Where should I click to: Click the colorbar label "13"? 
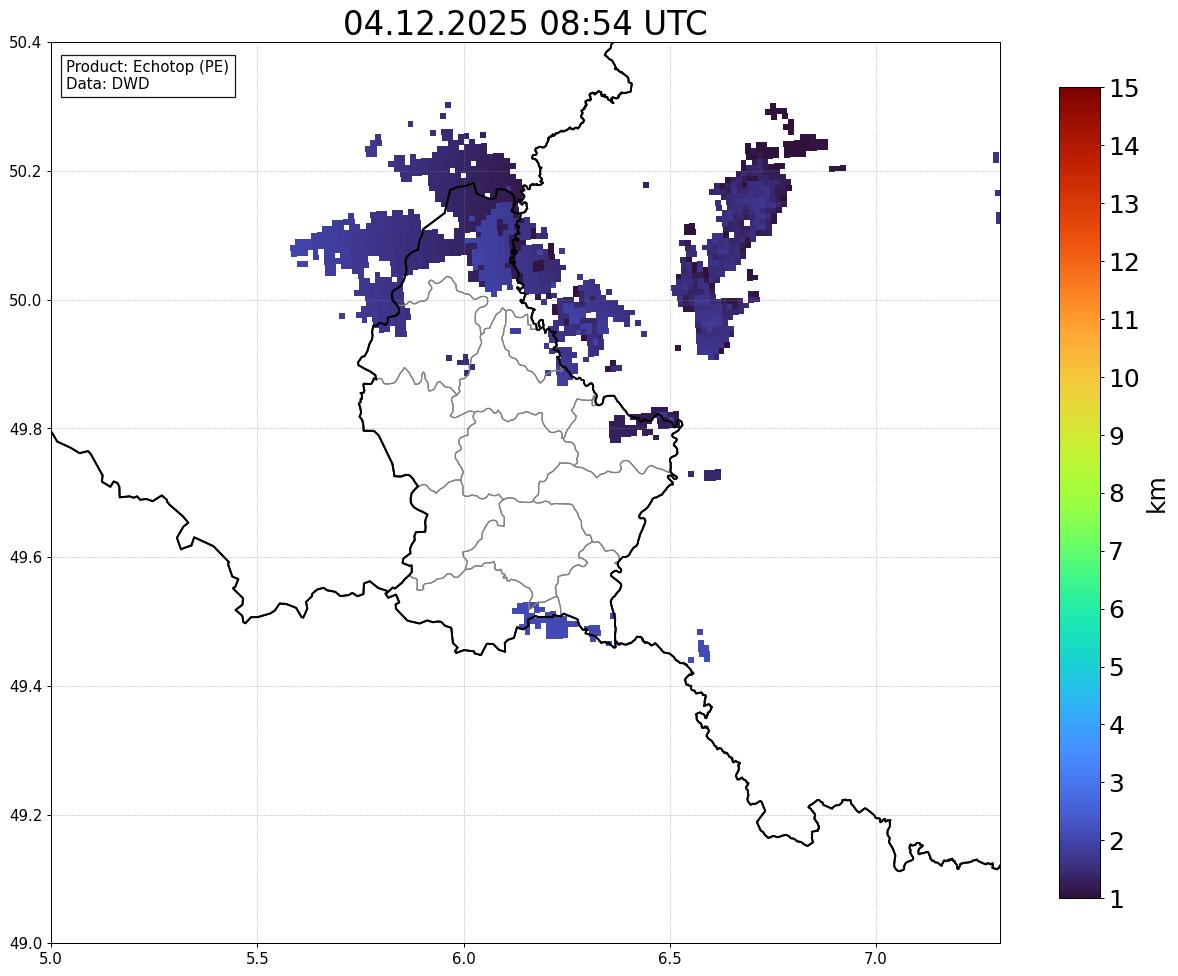click(x=1124, y=204)
